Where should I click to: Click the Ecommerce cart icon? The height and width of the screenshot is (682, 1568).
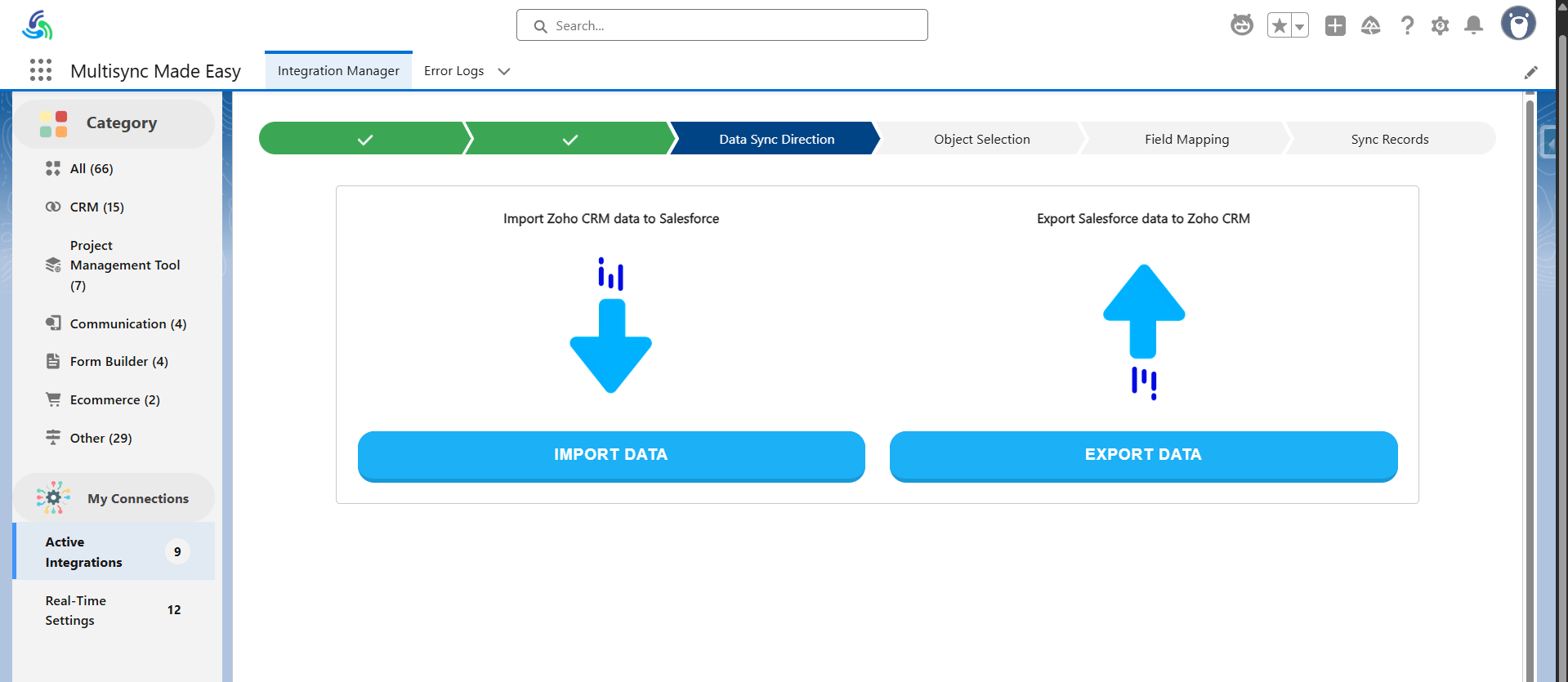click(53, 399)
